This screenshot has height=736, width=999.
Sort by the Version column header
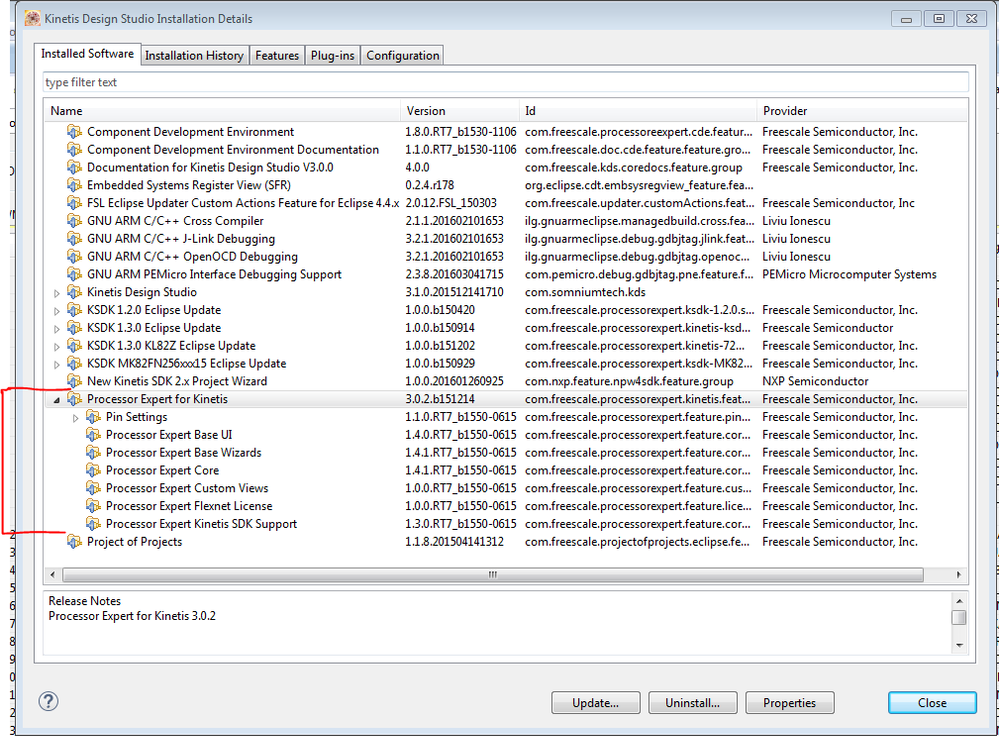[460, 111]
